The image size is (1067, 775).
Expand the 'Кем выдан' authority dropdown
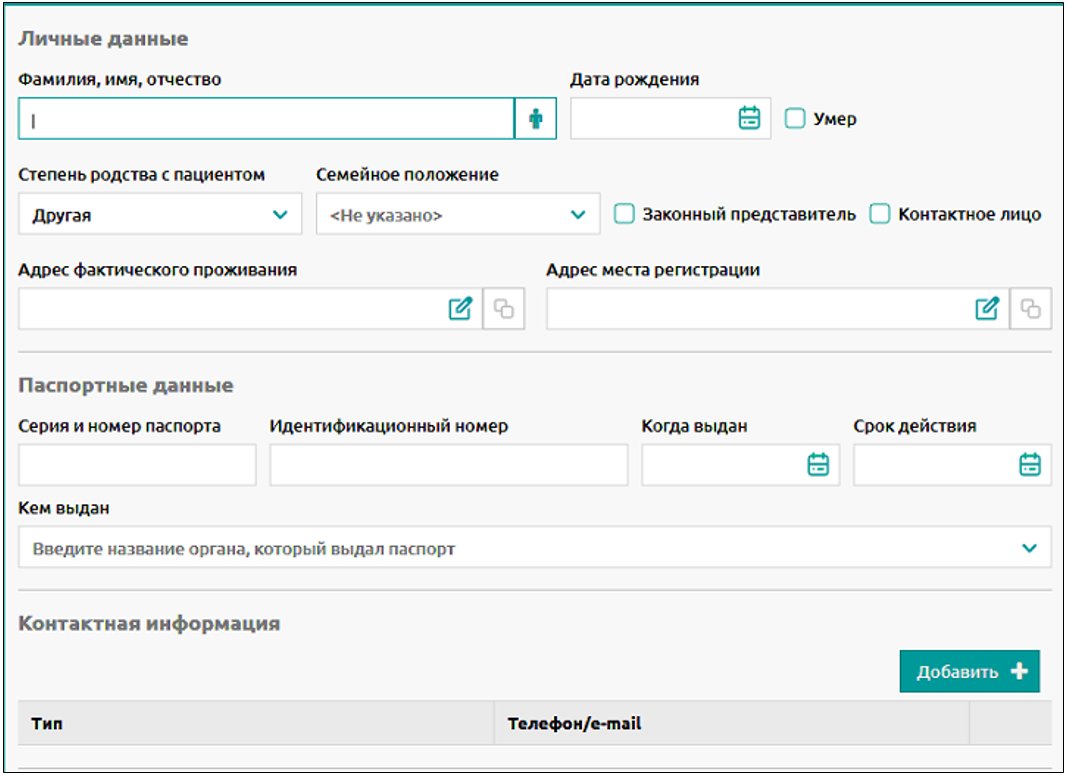tap(535, 548)
